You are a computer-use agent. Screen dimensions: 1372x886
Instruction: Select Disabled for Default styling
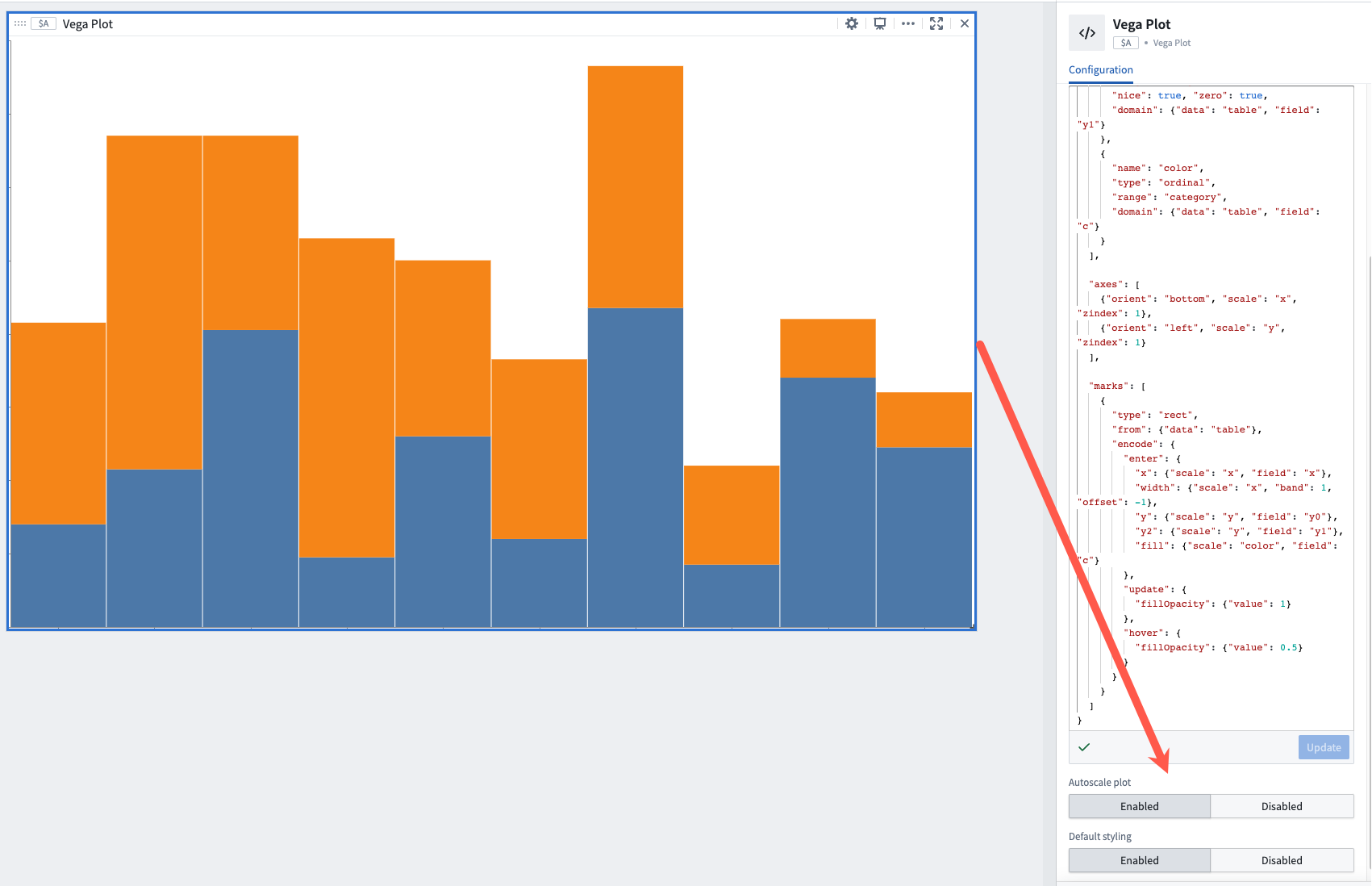coord(1282,860)
